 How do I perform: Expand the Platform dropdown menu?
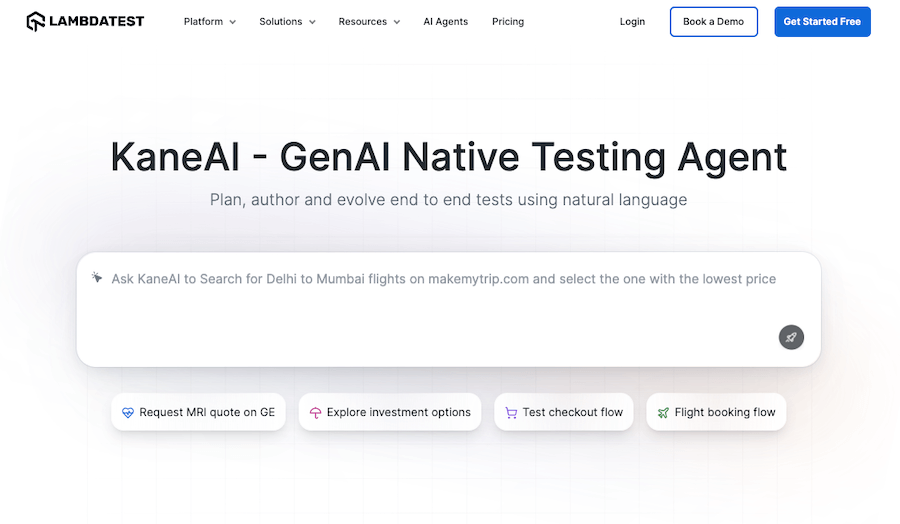pyautogui.click(x=210, y=22)
